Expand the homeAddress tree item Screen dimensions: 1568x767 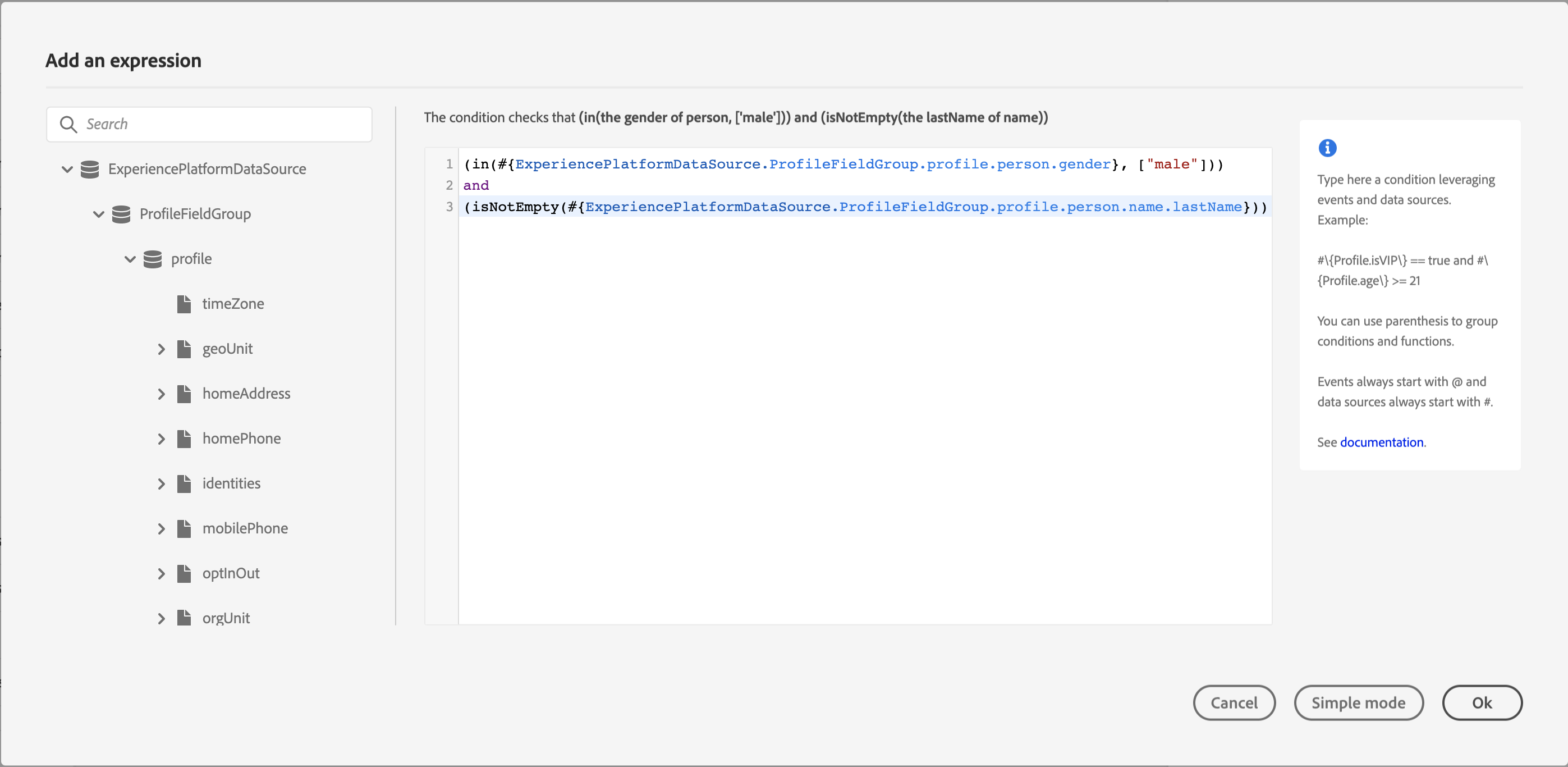pos(163,393)
